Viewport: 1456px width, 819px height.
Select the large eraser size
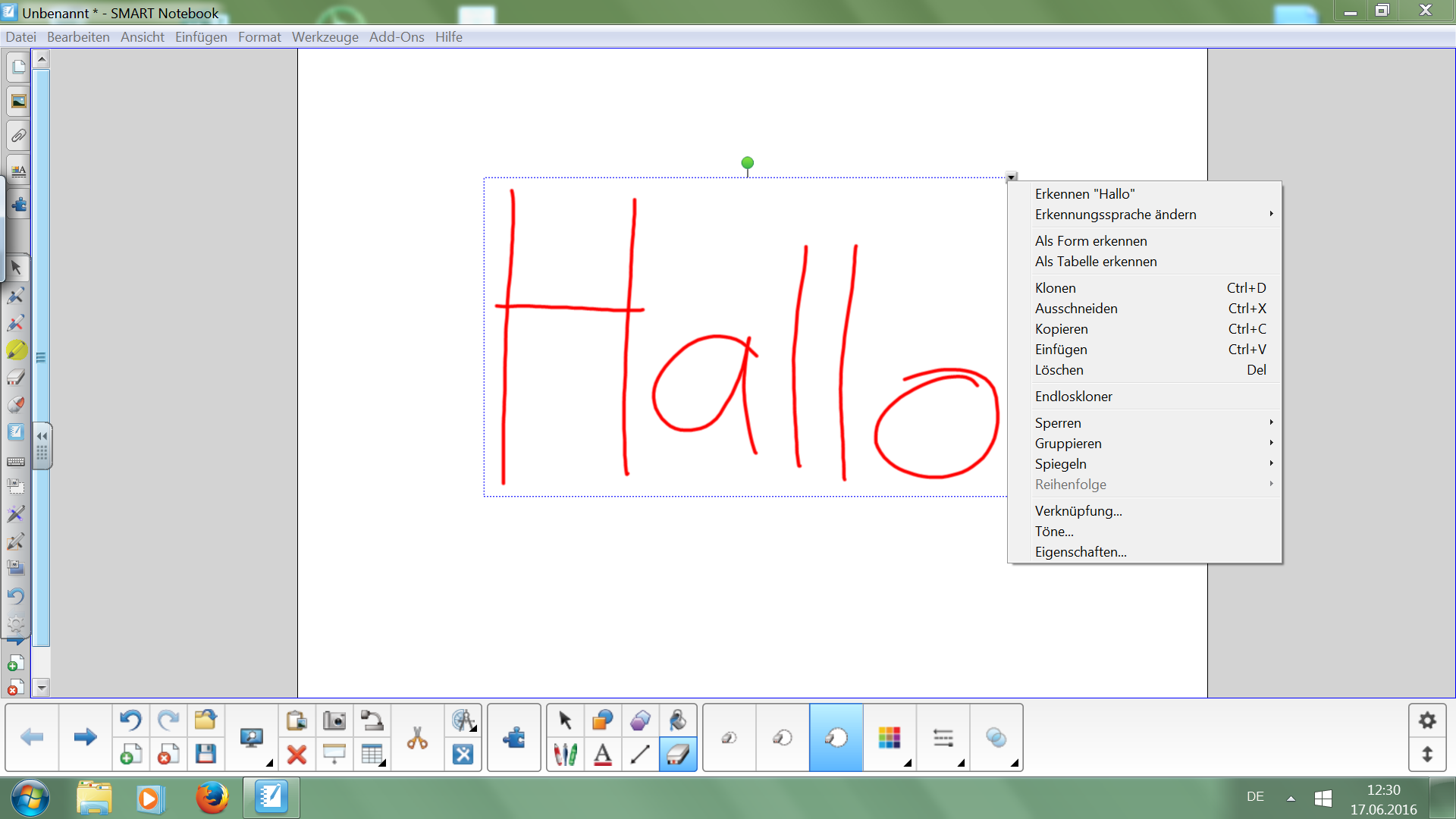click(836, 737)
